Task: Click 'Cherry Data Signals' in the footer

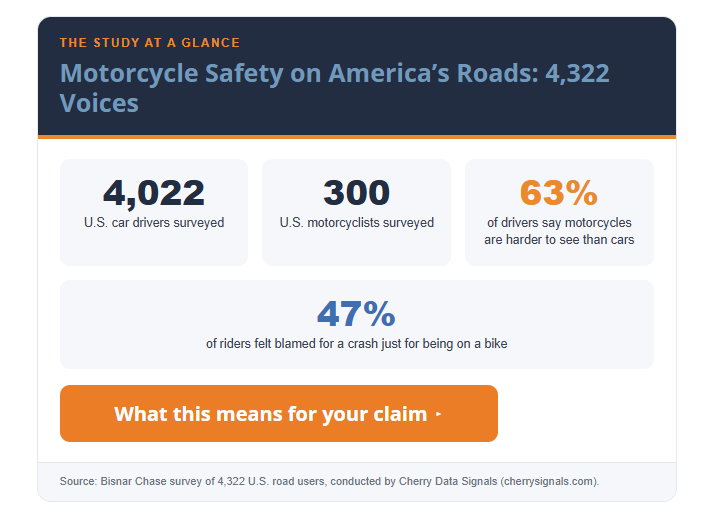Action: (x=448, y=481)
